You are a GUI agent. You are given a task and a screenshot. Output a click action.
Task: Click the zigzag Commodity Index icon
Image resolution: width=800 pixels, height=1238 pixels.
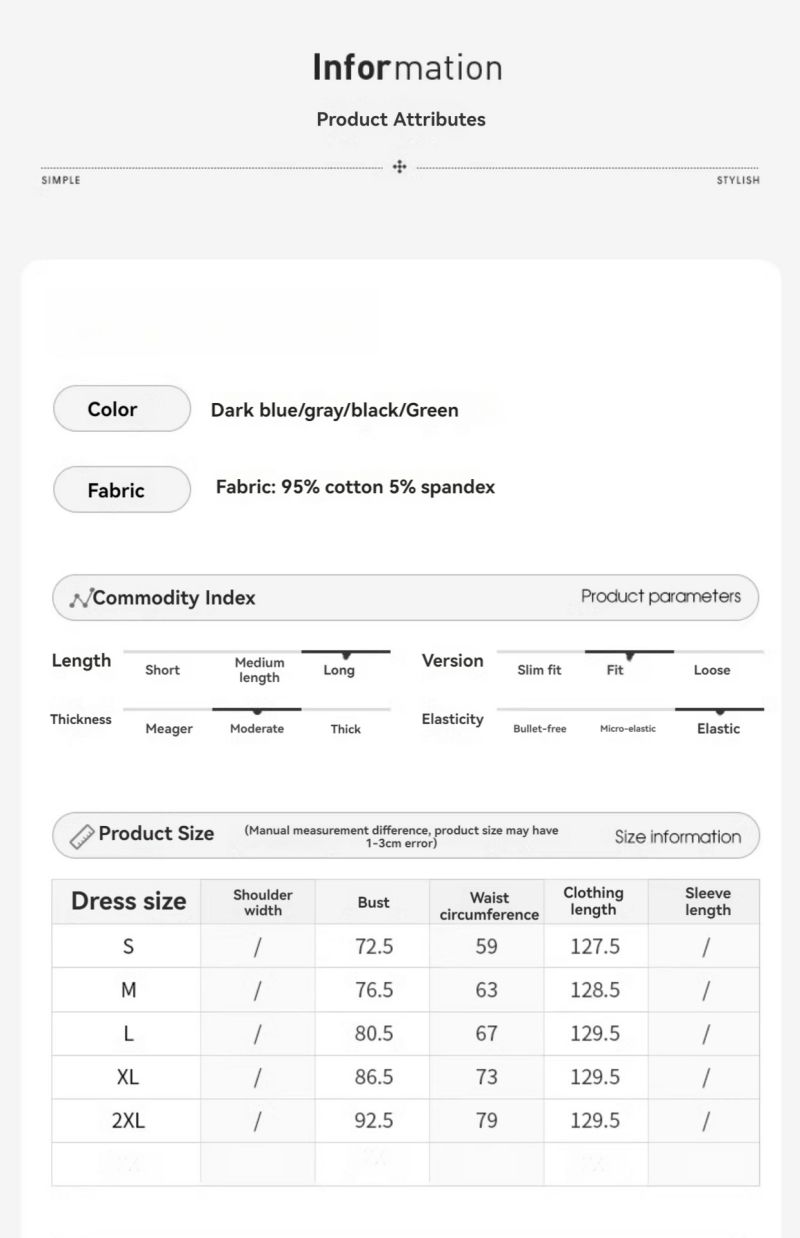(x=80, y=599)
